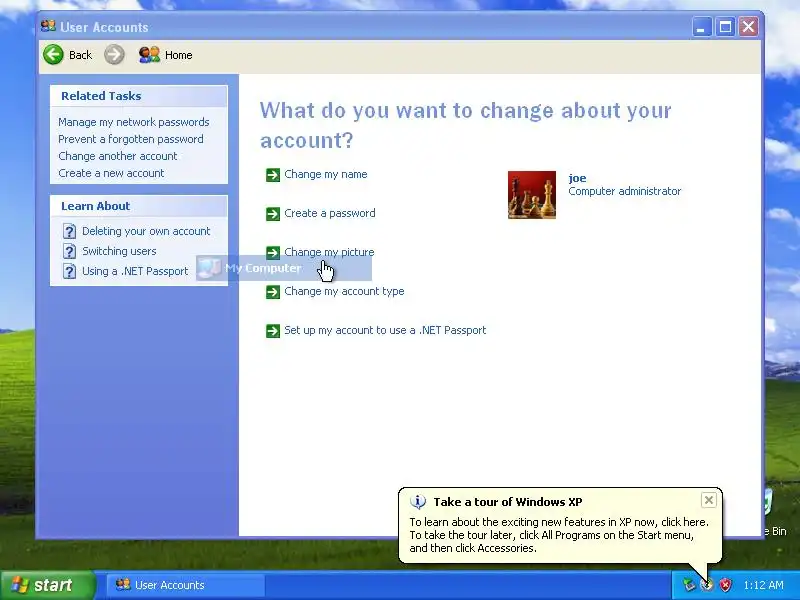
Task: Choose Set up my account to use .NET Passport
Action: [385, 330]
